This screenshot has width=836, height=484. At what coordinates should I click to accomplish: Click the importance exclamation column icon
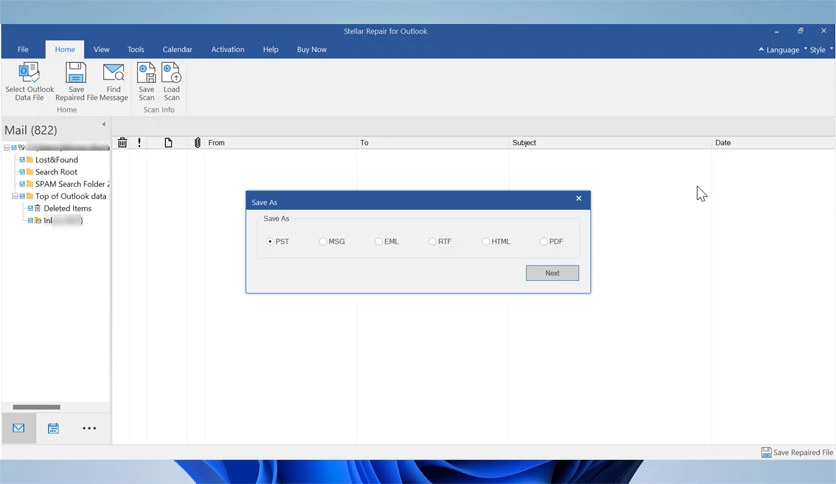coord(139,142)
